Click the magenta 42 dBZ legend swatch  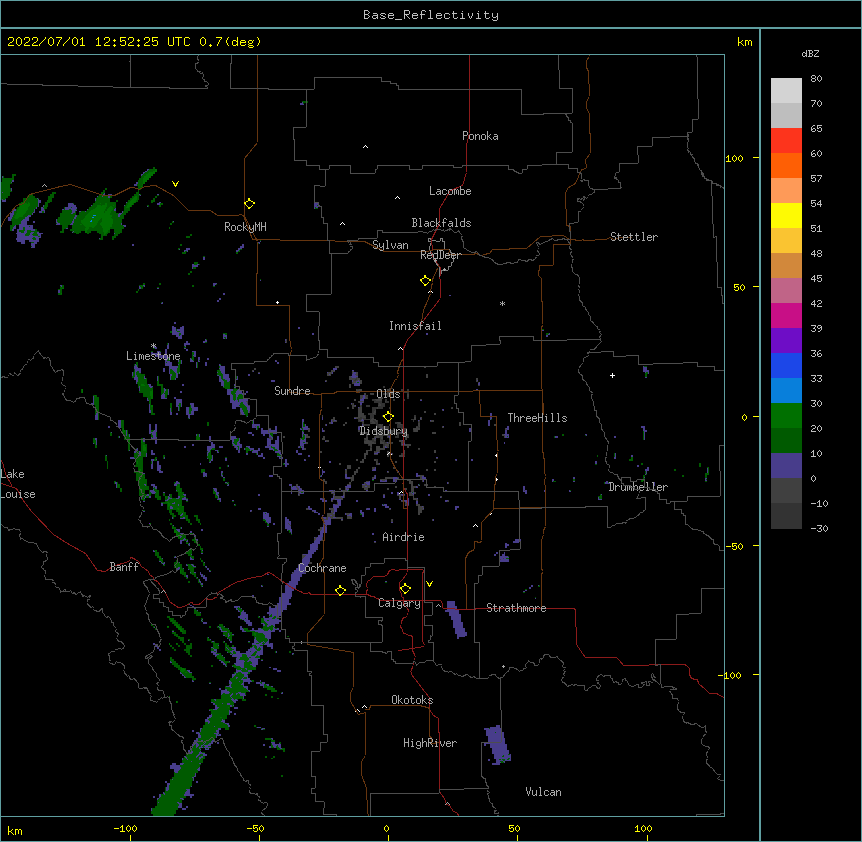[x=786, y=316]
